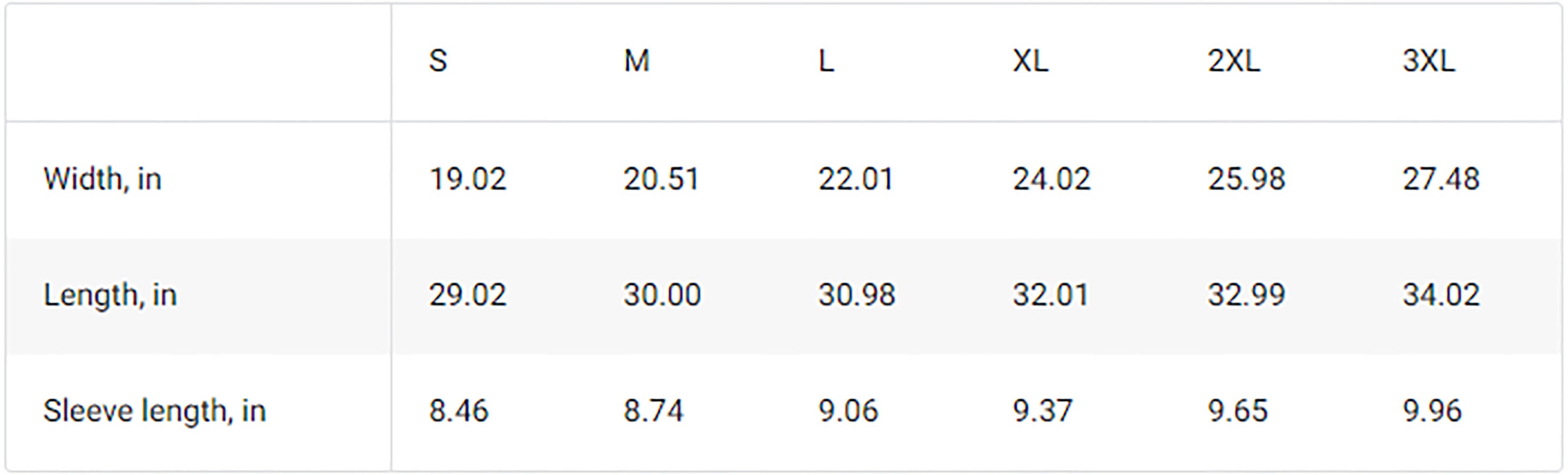1568x475 pixels.
Task: Click length value 30.00 for M
Action: (x=662, y=295)
